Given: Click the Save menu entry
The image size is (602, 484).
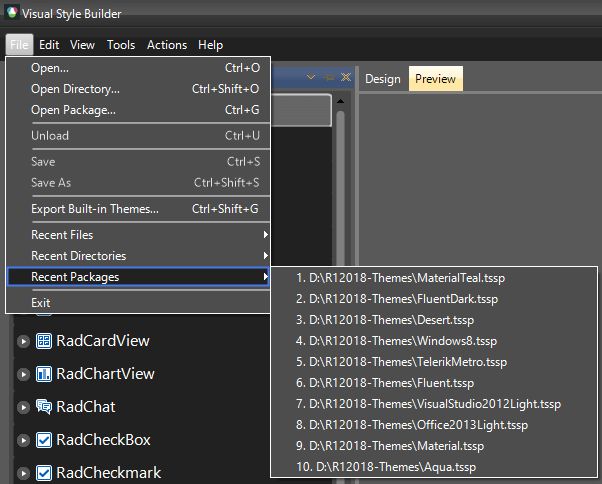Looking at the screenshot, I should [139, 162].
